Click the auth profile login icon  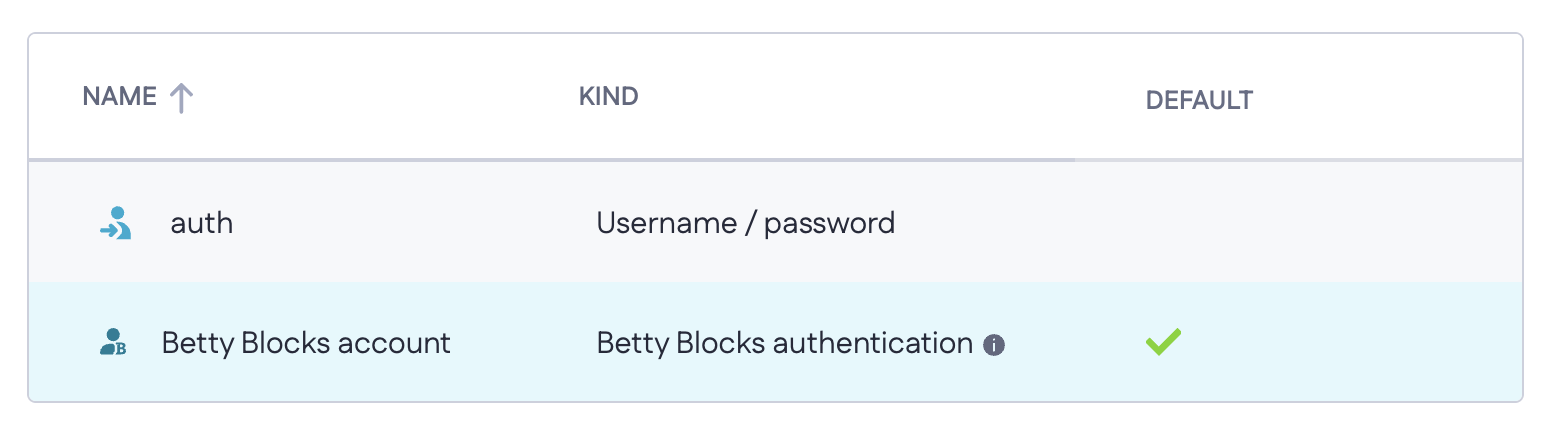(116, 222)
